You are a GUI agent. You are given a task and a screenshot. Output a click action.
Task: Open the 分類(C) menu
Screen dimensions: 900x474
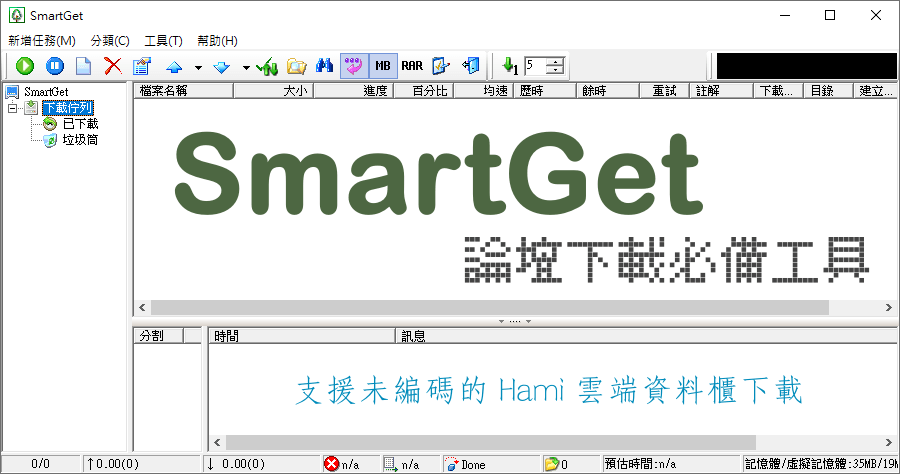pos(110,41)
